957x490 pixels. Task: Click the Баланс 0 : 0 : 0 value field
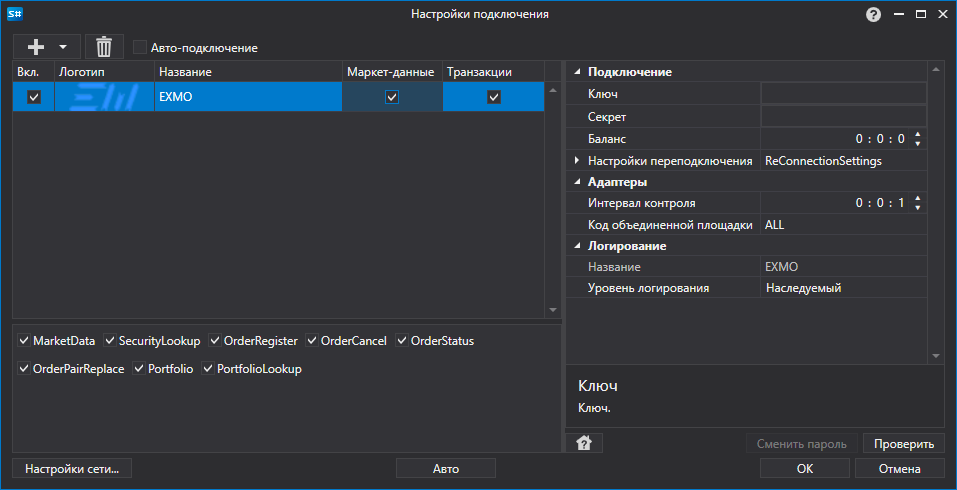point(836,139)
